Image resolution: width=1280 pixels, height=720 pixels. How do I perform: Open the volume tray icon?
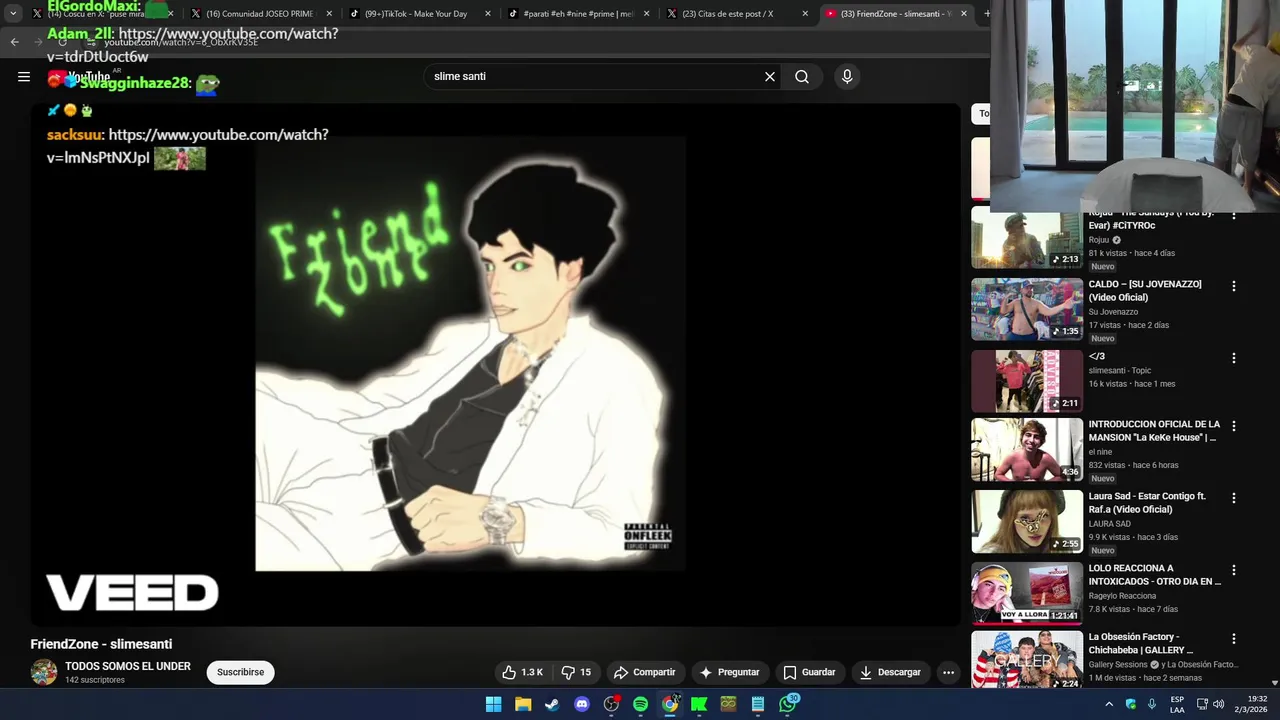click(x=1218, y=704)
